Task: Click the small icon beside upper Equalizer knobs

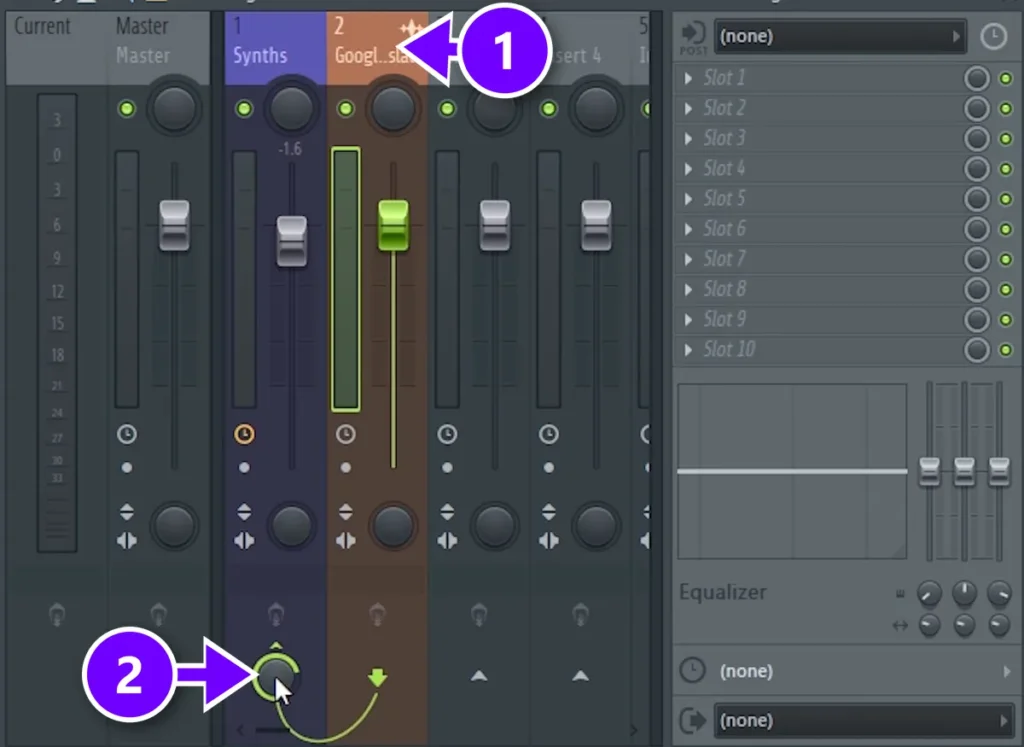Action: coord(900,594)
